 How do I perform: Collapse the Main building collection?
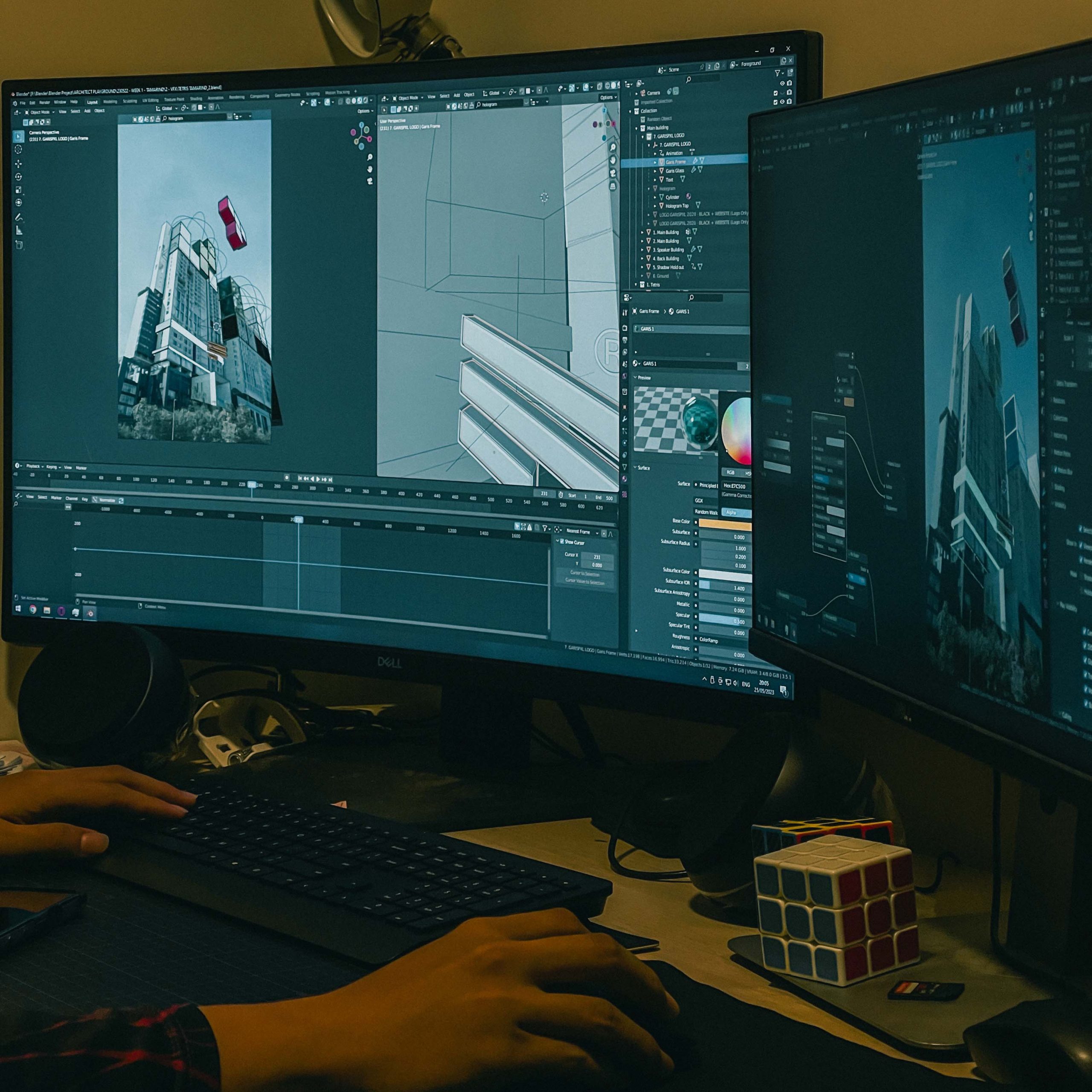(x=636, y=128)
